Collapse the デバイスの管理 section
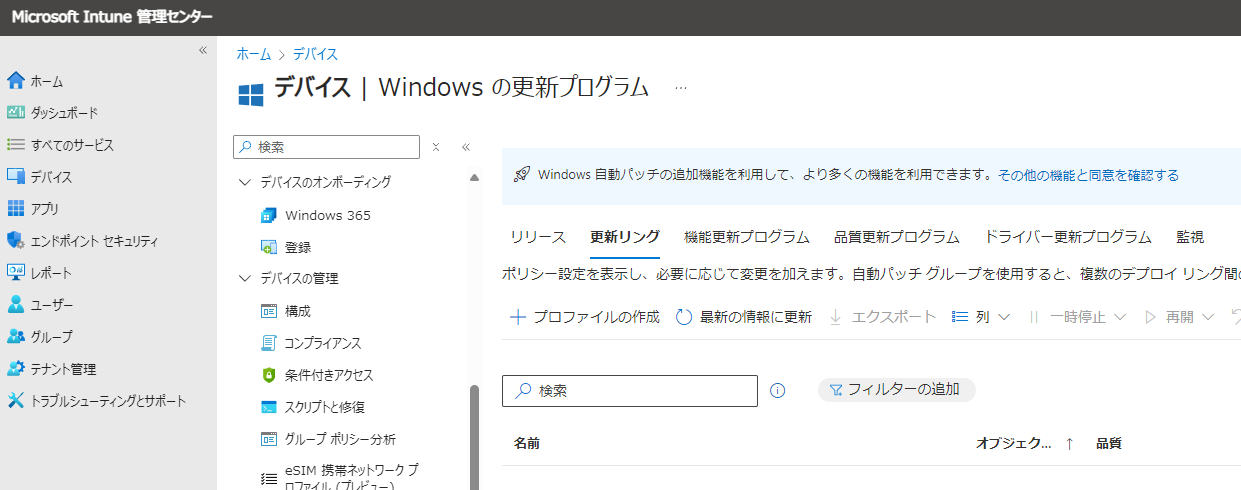Viewport: 1241px width, 490px height. (245, 278)
